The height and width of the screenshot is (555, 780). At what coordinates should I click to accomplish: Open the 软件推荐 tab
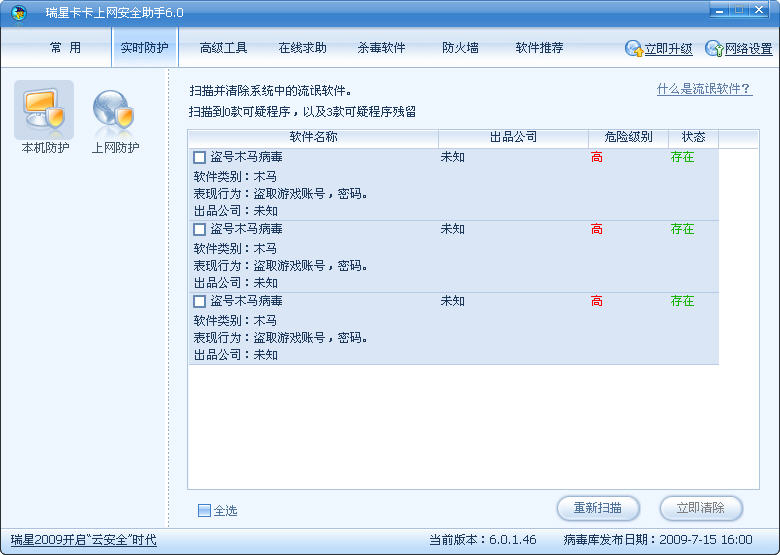tap(539, 48)
